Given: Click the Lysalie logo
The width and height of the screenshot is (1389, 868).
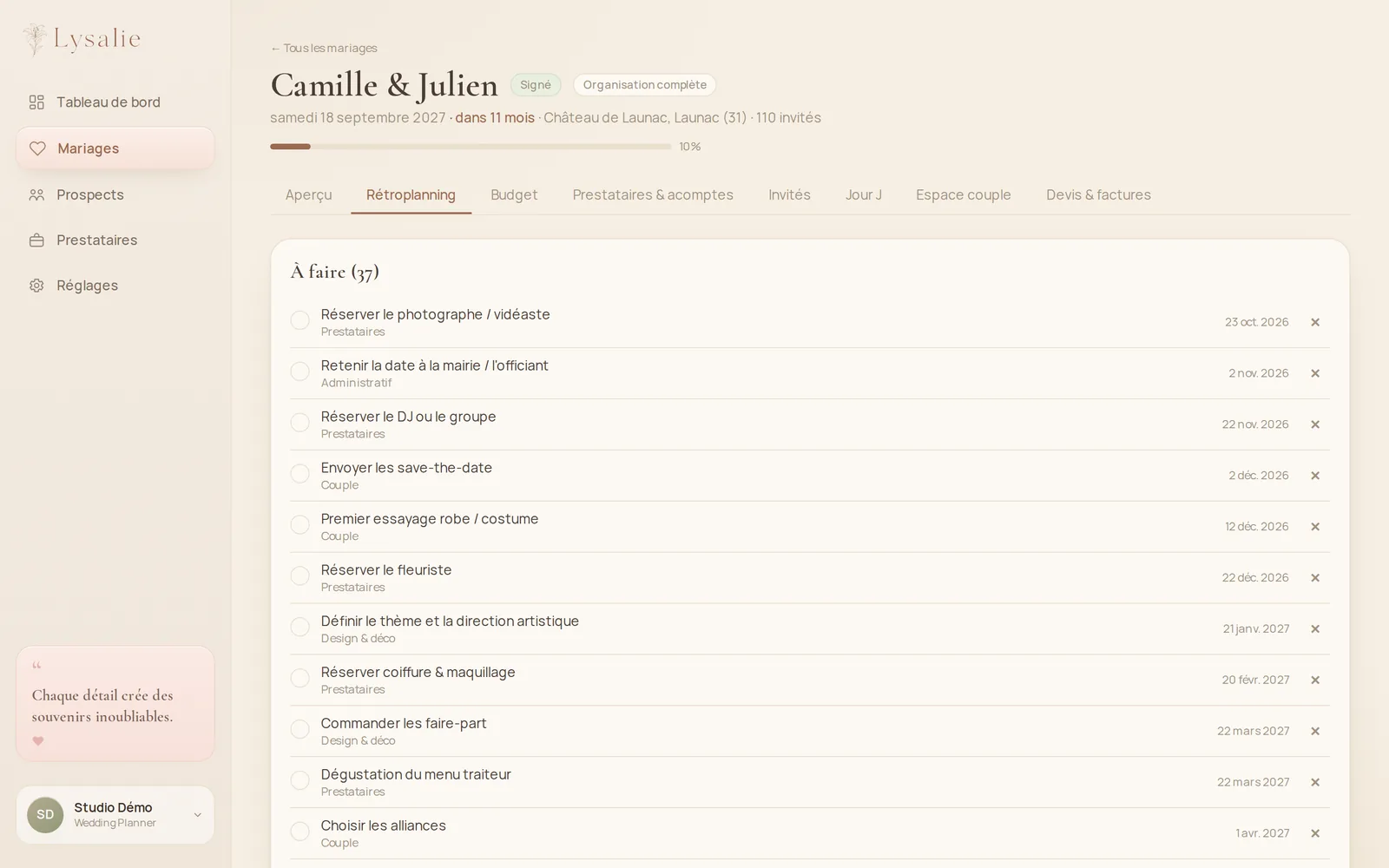Looking at the screenshot, I should pyautogui.click(x=82, y=39).
